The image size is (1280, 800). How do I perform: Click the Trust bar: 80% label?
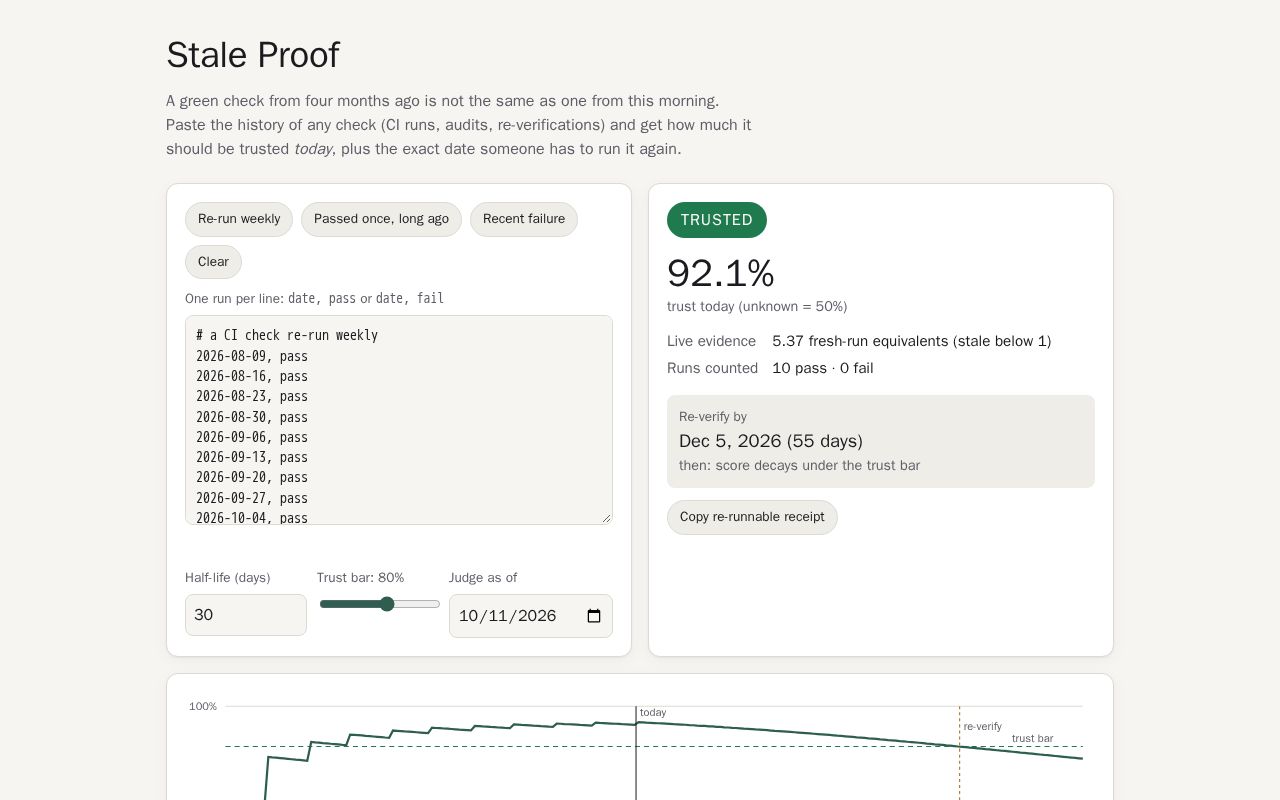click(361, 578)
